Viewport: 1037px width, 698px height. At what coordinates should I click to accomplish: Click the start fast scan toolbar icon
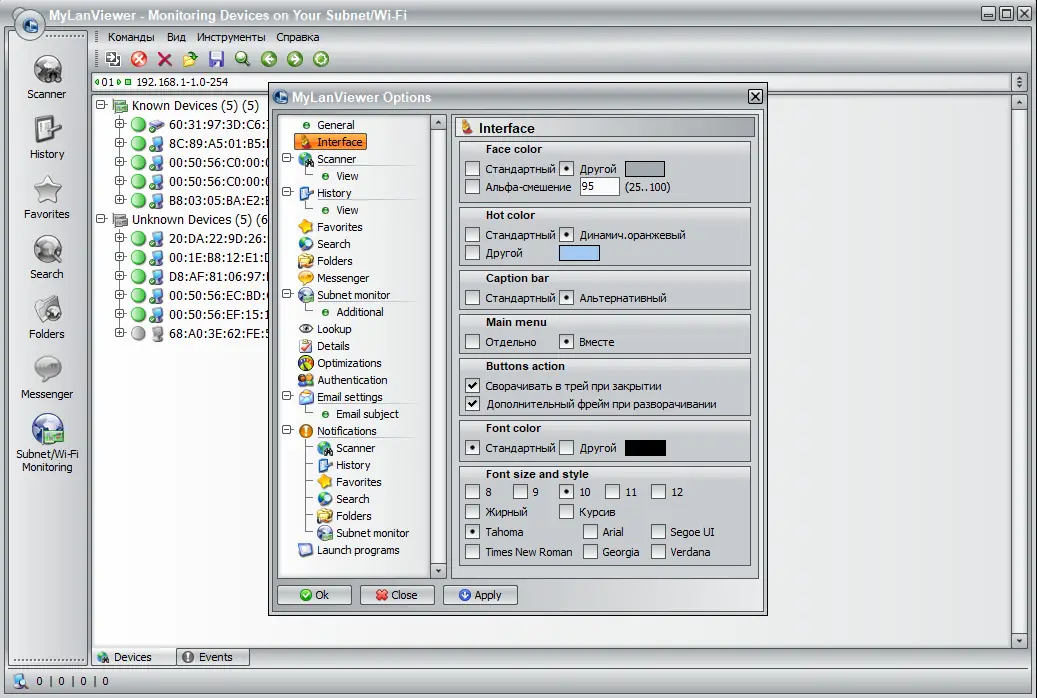[113, 59]
